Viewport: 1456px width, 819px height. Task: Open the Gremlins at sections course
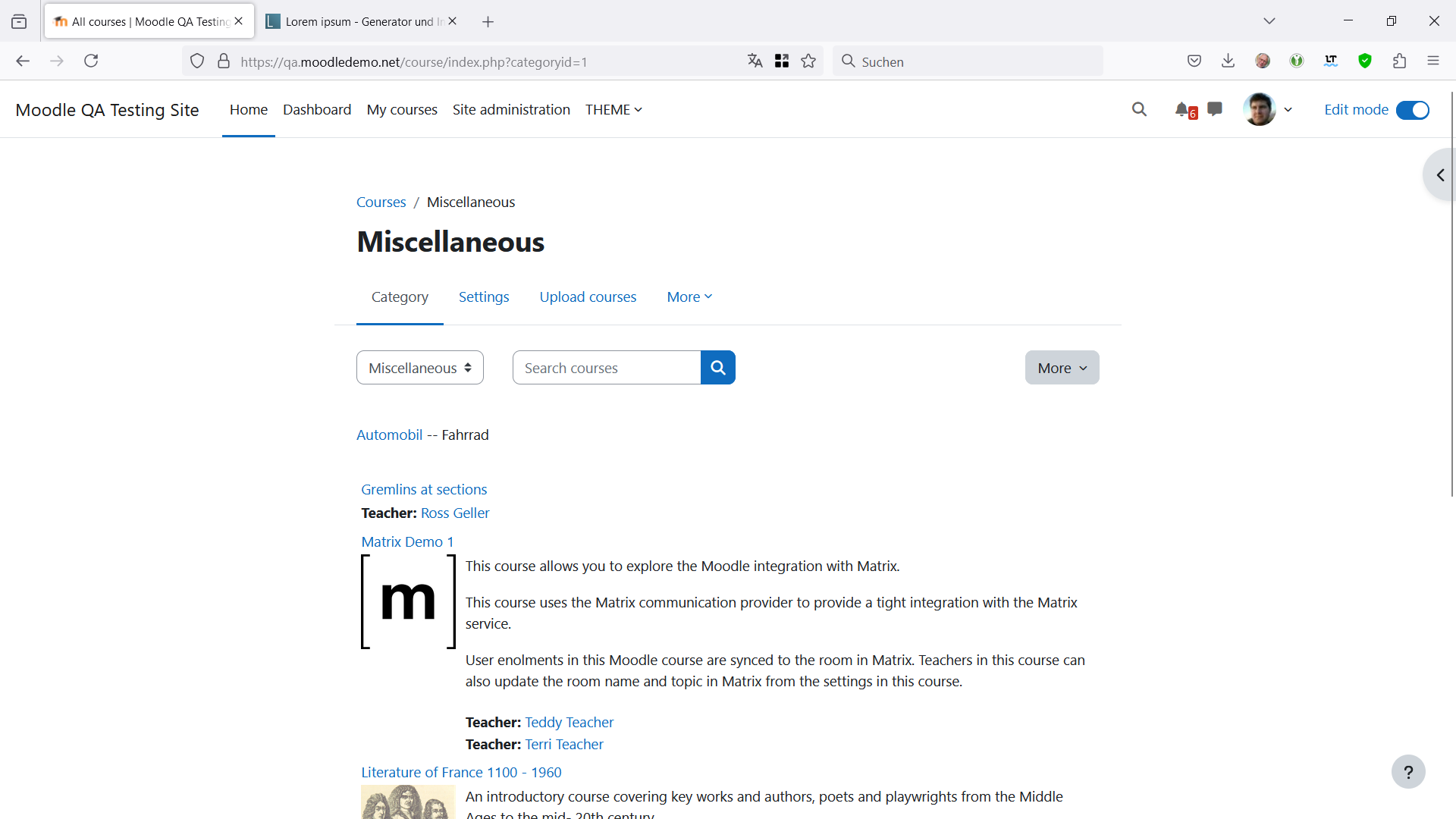(424, 490)
